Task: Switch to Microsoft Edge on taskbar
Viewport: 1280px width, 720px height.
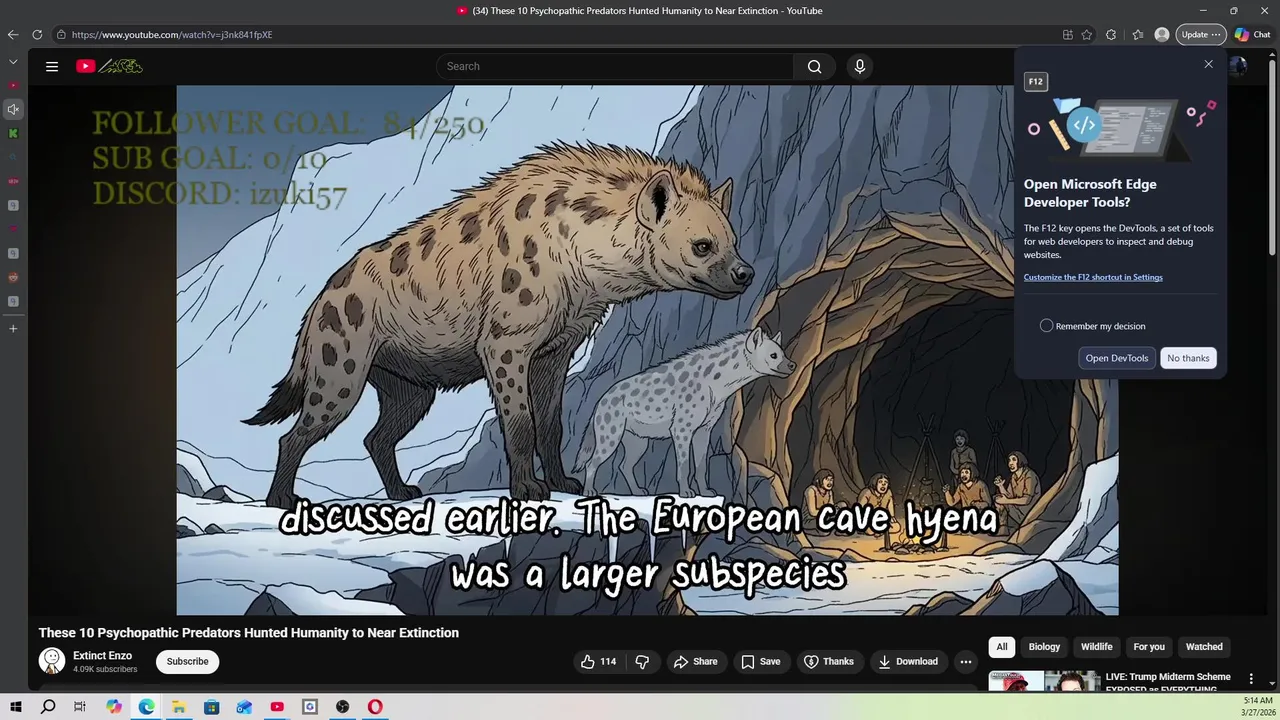Action: click(x=146, y=707)
